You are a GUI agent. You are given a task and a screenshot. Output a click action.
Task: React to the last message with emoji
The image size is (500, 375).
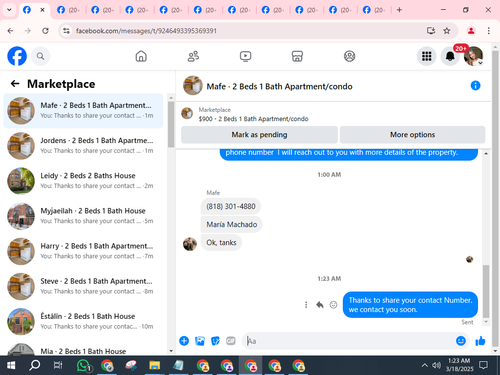tap(333, 305)
